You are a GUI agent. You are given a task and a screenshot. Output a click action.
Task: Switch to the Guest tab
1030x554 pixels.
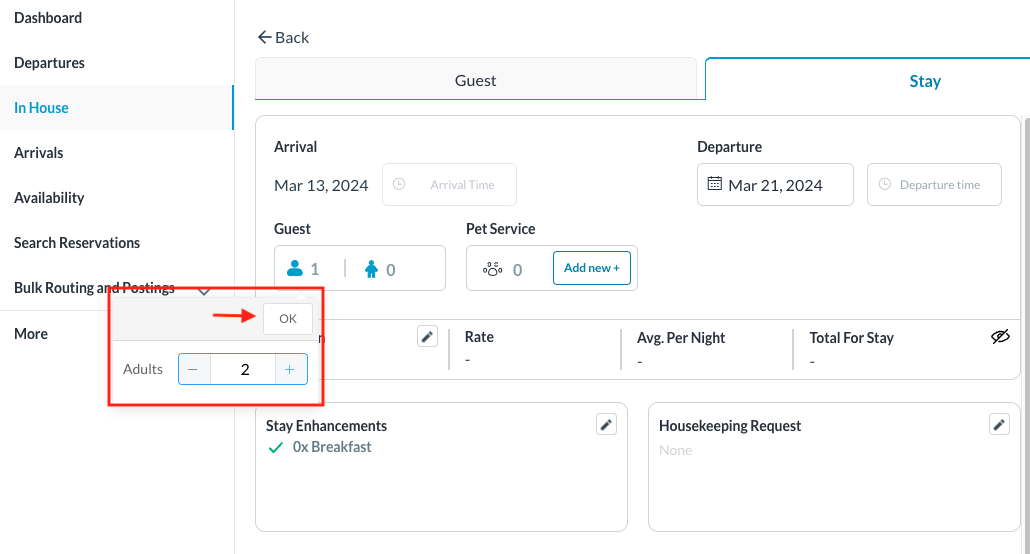coord(475,81)
